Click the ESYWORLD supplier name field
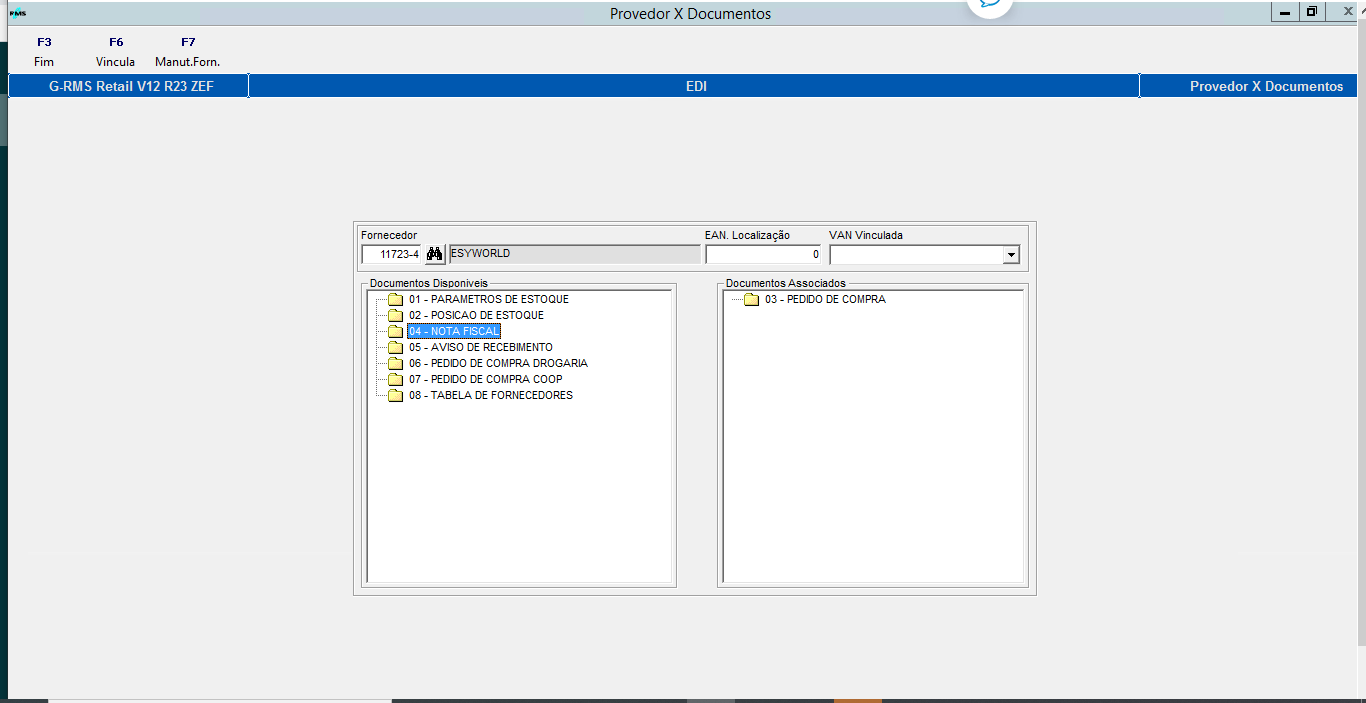The height and width of the screenshot is (703, 1366). click(574, 254)
